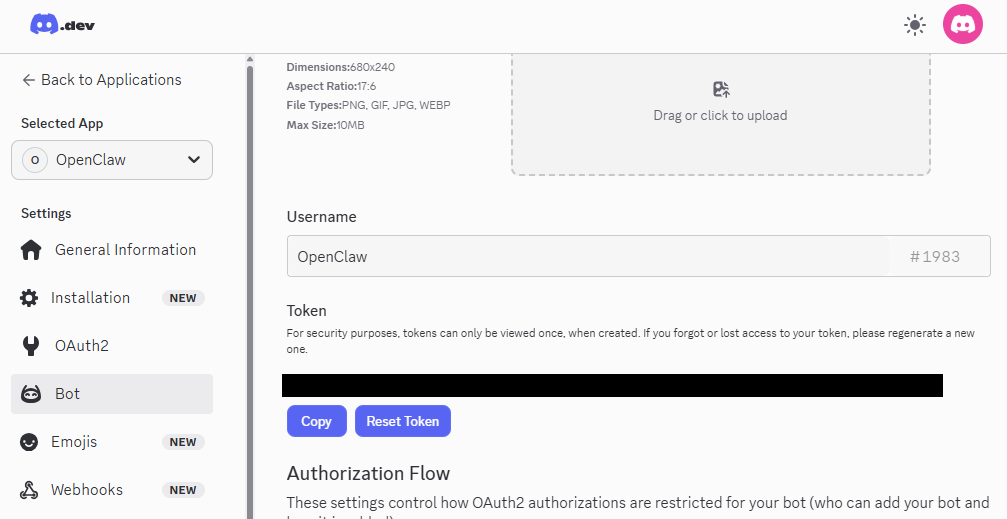Click the Back to Applications arrow
1007x519 pixels.
28,80
